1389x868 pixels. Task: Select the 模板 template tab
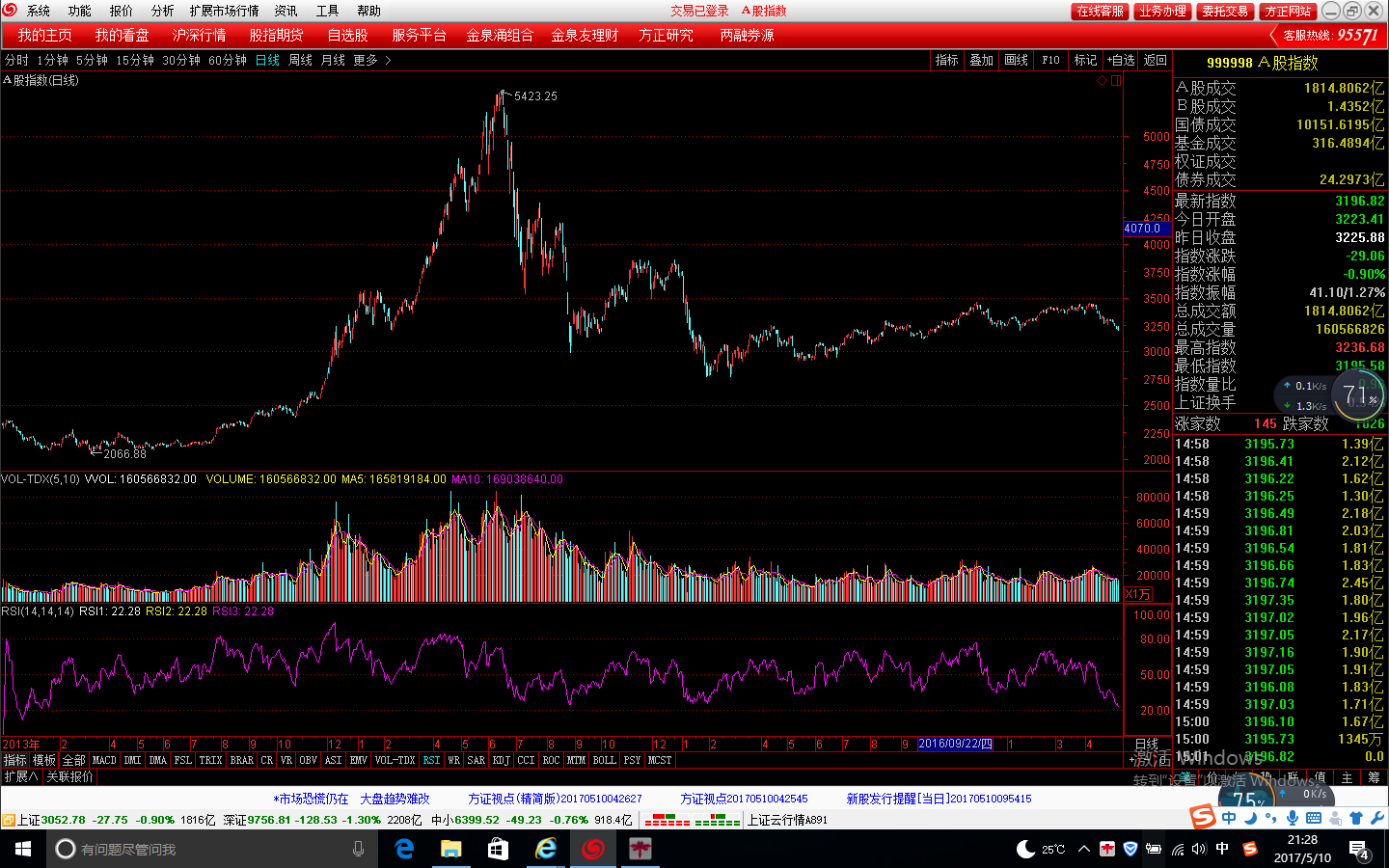coord(44,760)
